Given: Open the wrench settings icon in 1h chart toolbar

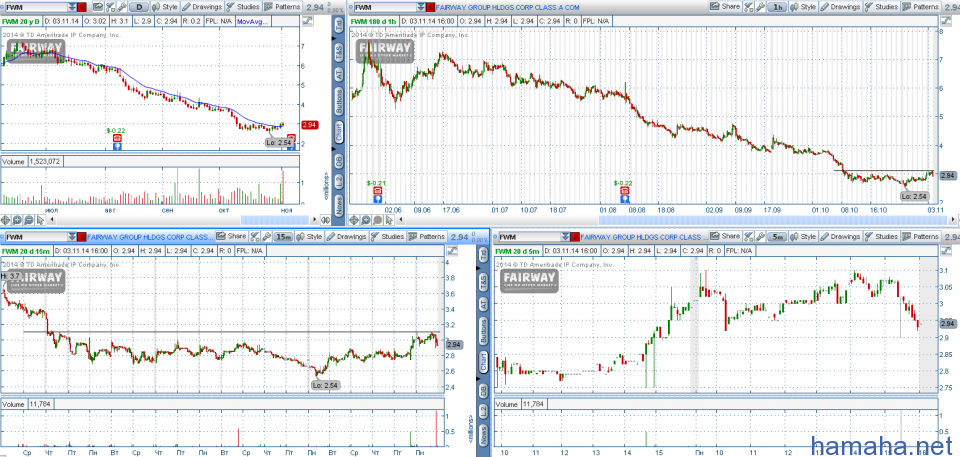Looking at the screenshot, I should (760, 7).
